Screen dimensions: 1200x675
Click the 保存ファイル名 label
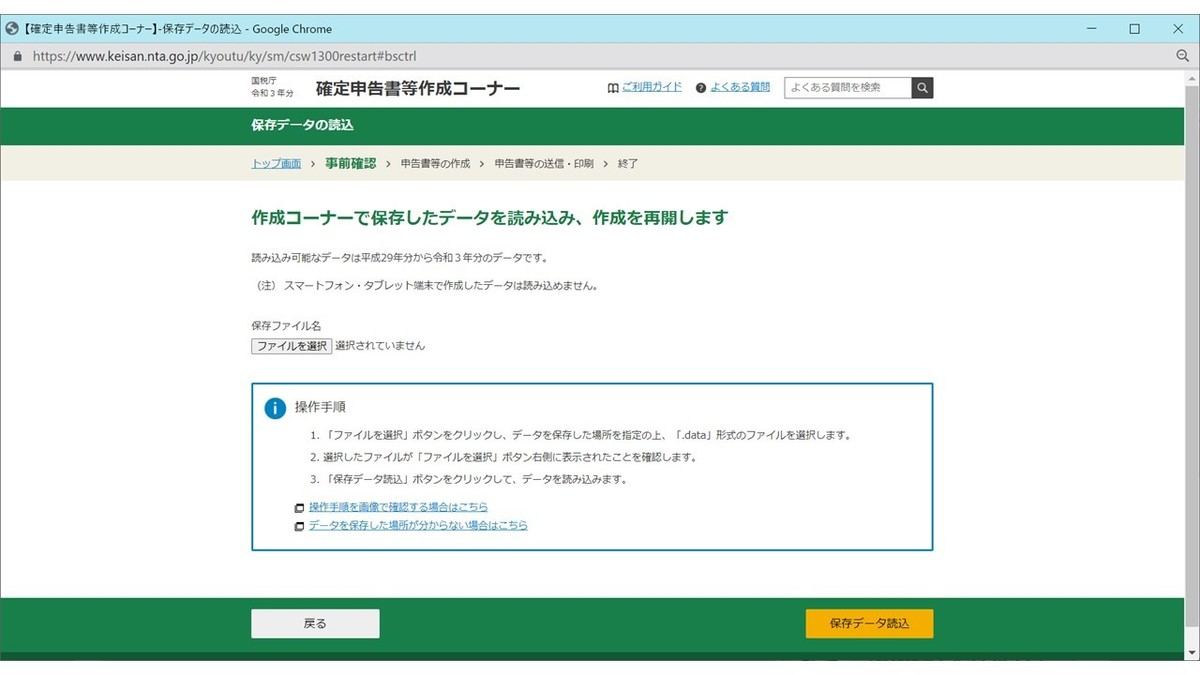tap(286, 326)
